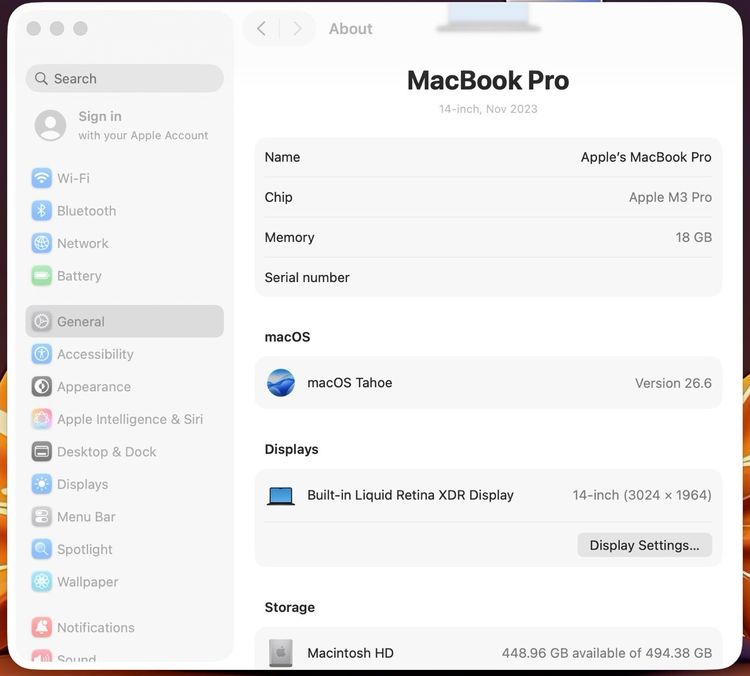750x676 pixels.
Task: Click the memory value 18 GB
Action: pyautogui.click(x=694, y=237)
